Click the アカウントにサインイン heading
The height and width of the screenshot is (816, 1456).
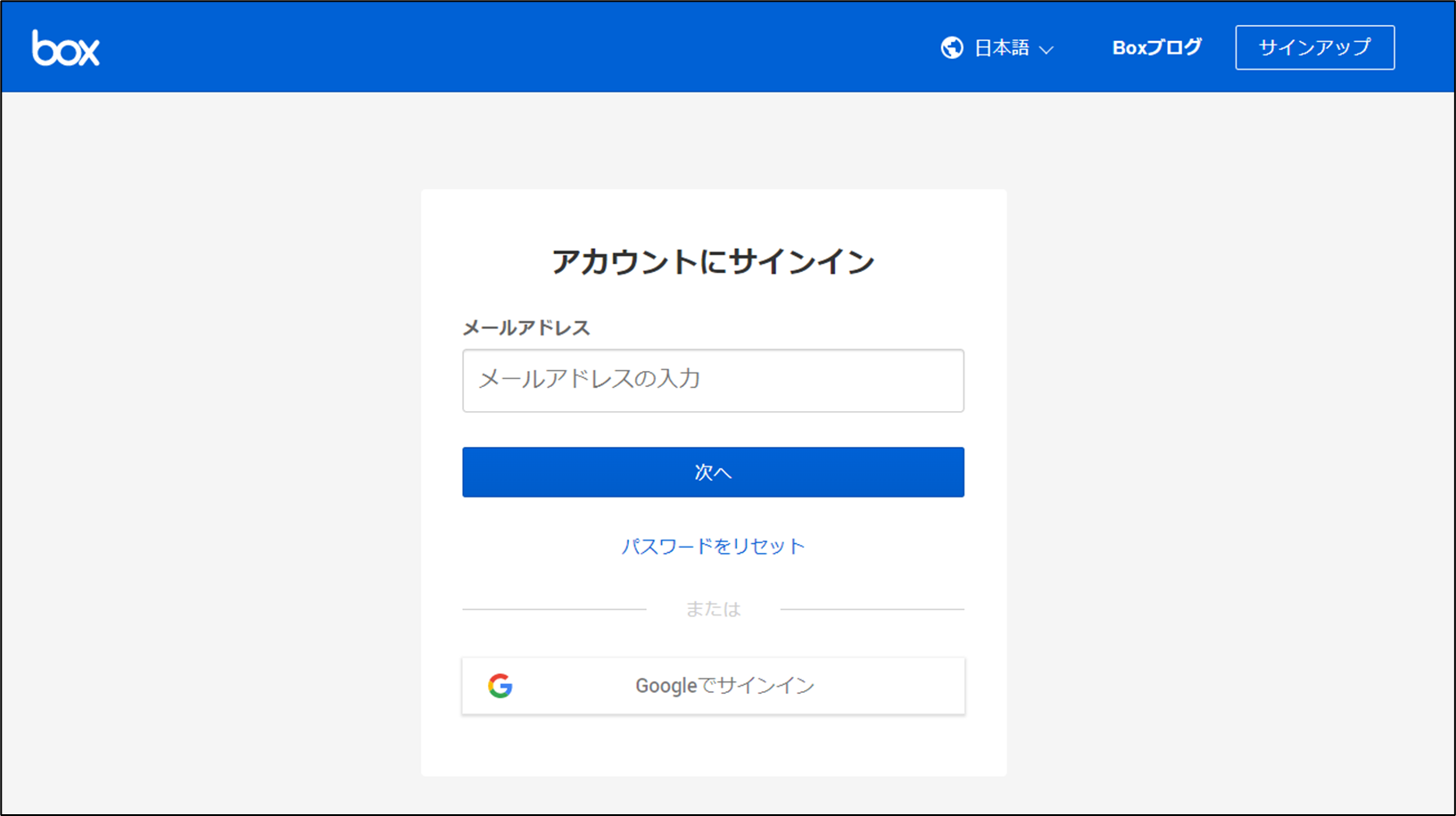click(x=713, y=260)
